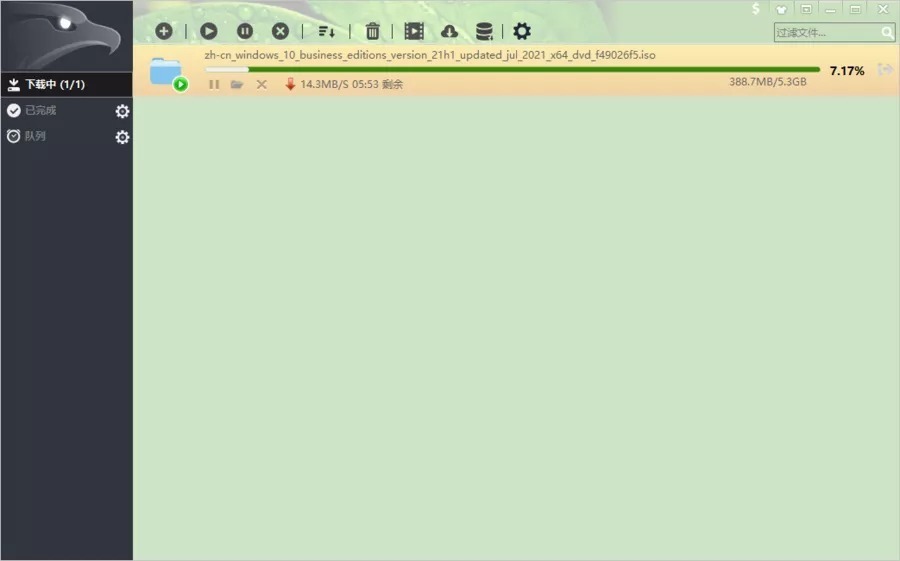Open folder of the ISO download
The image size is (900, 561).
(237, 84)
